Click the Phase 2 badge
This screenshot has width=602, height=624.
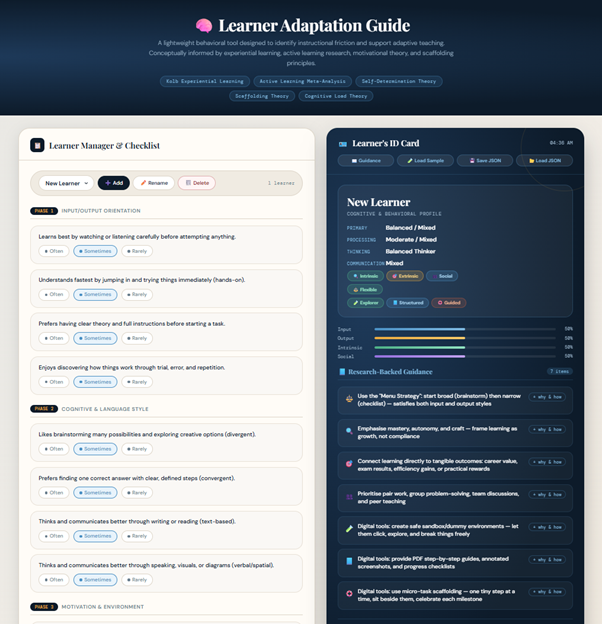click(44, 409)
